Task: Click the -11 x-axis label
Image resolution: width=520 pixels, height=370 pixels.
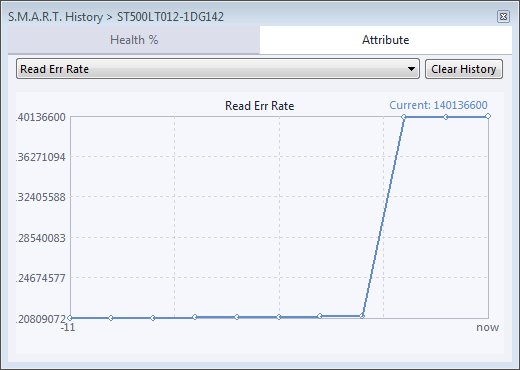Action: click(68, 328)
